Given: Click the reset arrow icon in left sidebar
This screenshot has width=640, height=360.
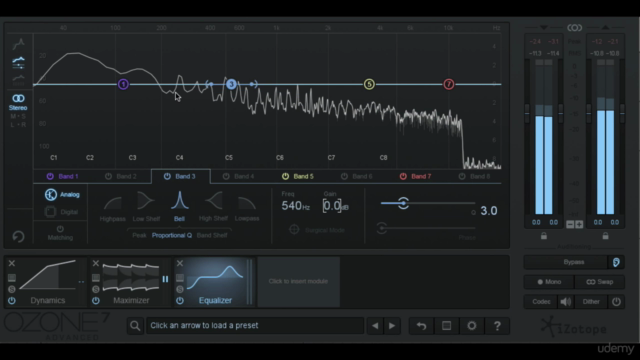Looking at the screenshot, I should [x=18, y=236].
